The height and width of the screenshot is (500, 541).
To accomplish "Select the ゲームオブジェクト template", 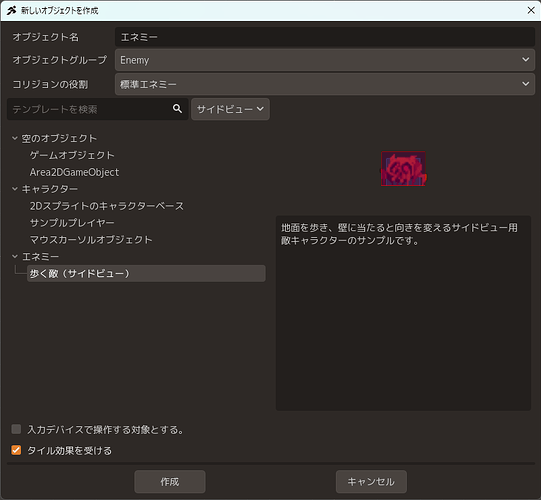I will [72, 155].
